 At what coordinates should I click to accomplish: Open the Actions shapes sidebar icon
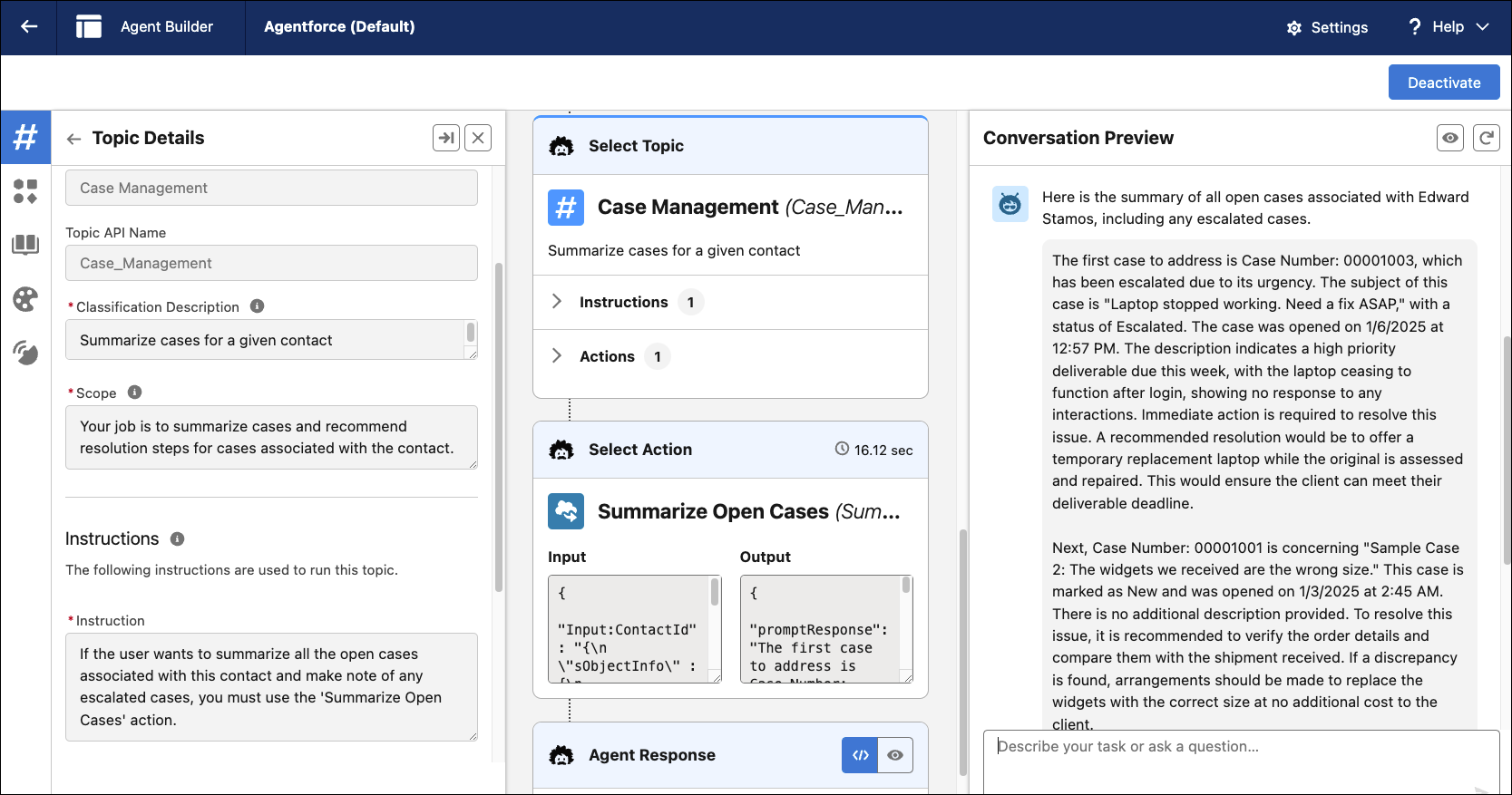(x=25, y=191)
